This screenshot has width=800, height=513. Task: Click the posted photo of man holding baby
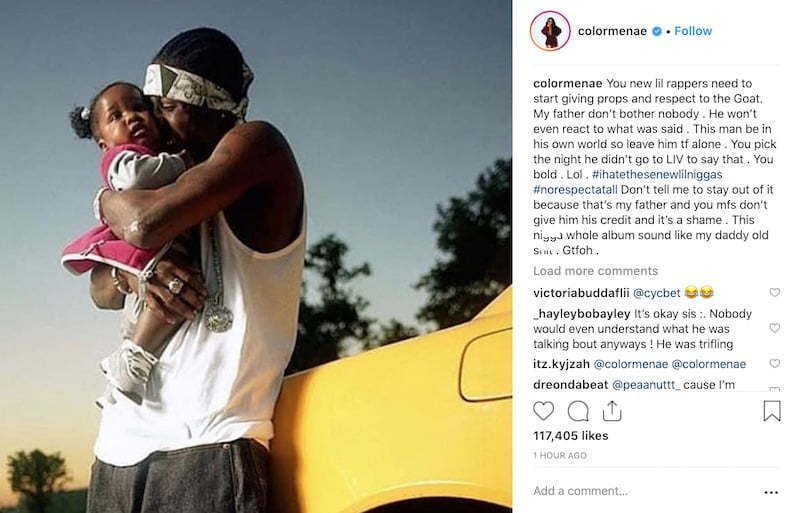tap(256, 256)
